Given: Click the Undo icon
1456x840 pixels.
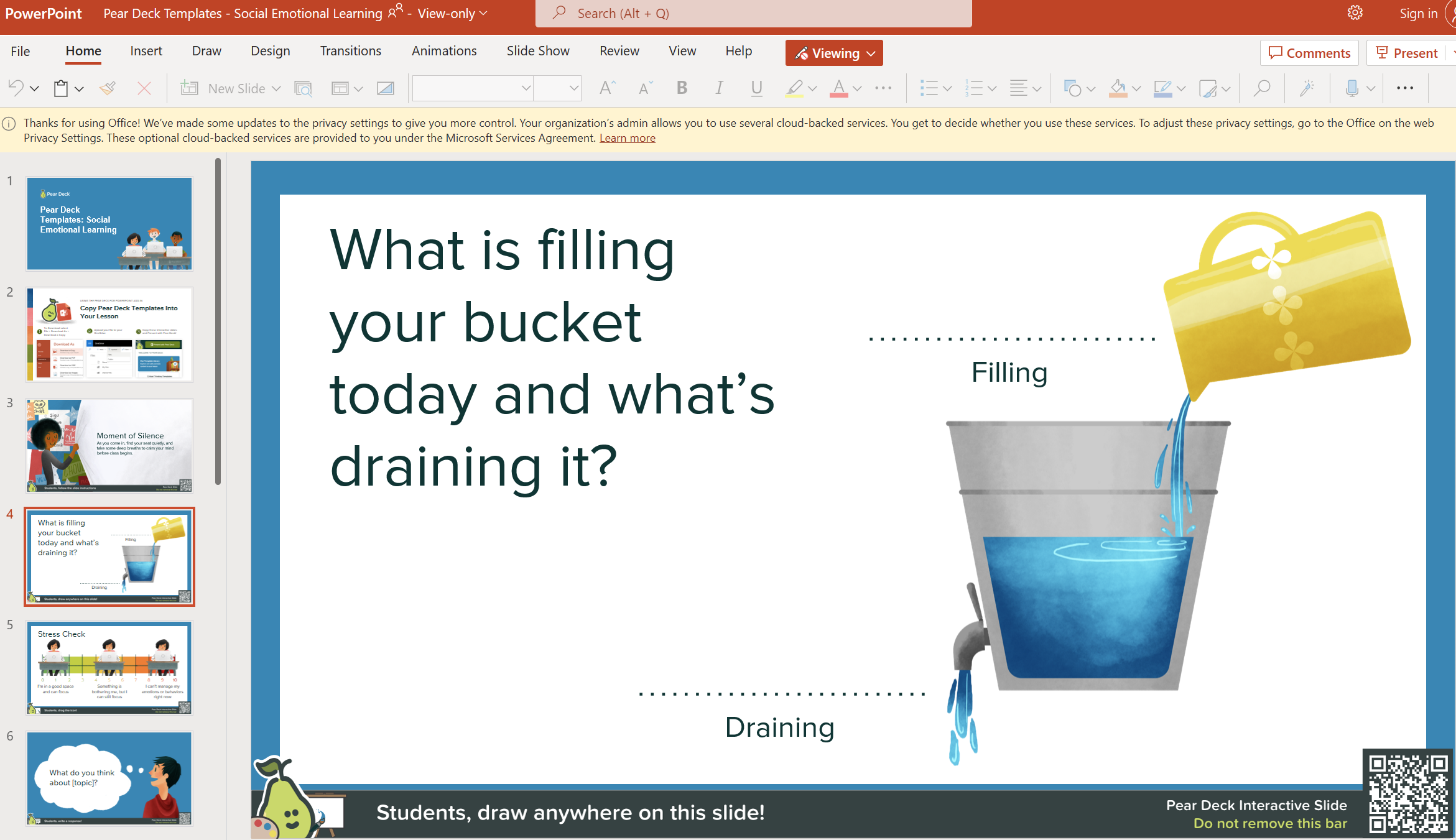Looking at the screenshot, I should pos(16,88).
